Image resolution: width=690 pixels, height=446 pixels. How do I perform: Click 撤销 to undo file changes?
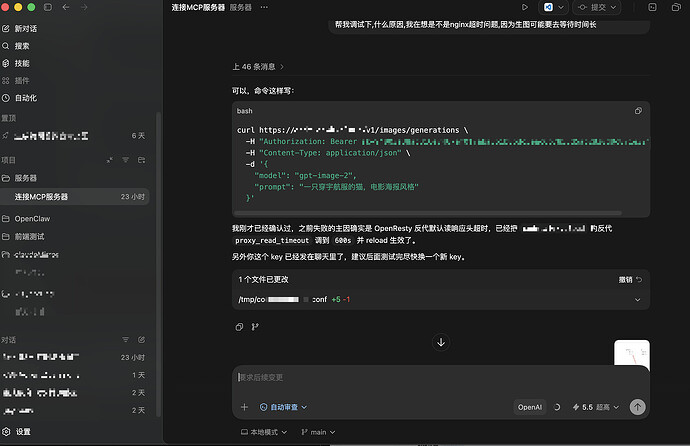tap(630, 280)
